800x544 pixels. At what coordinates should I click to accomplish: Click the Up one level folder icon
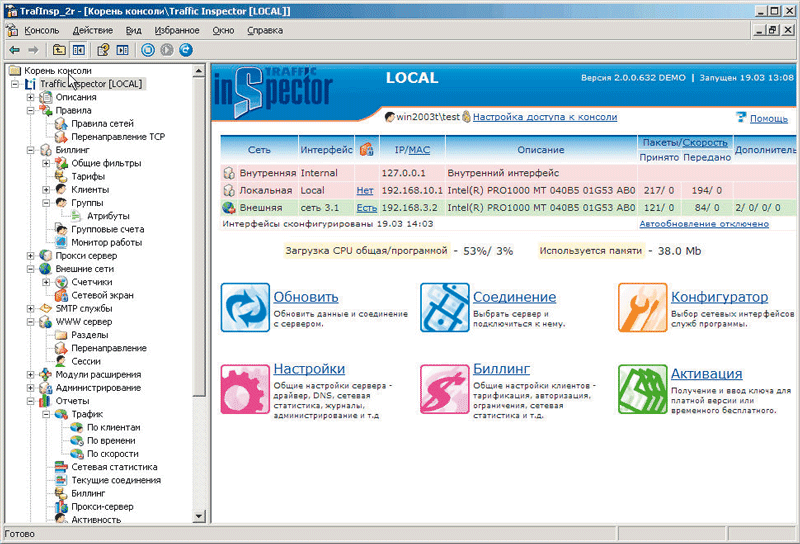pos(59,50)
